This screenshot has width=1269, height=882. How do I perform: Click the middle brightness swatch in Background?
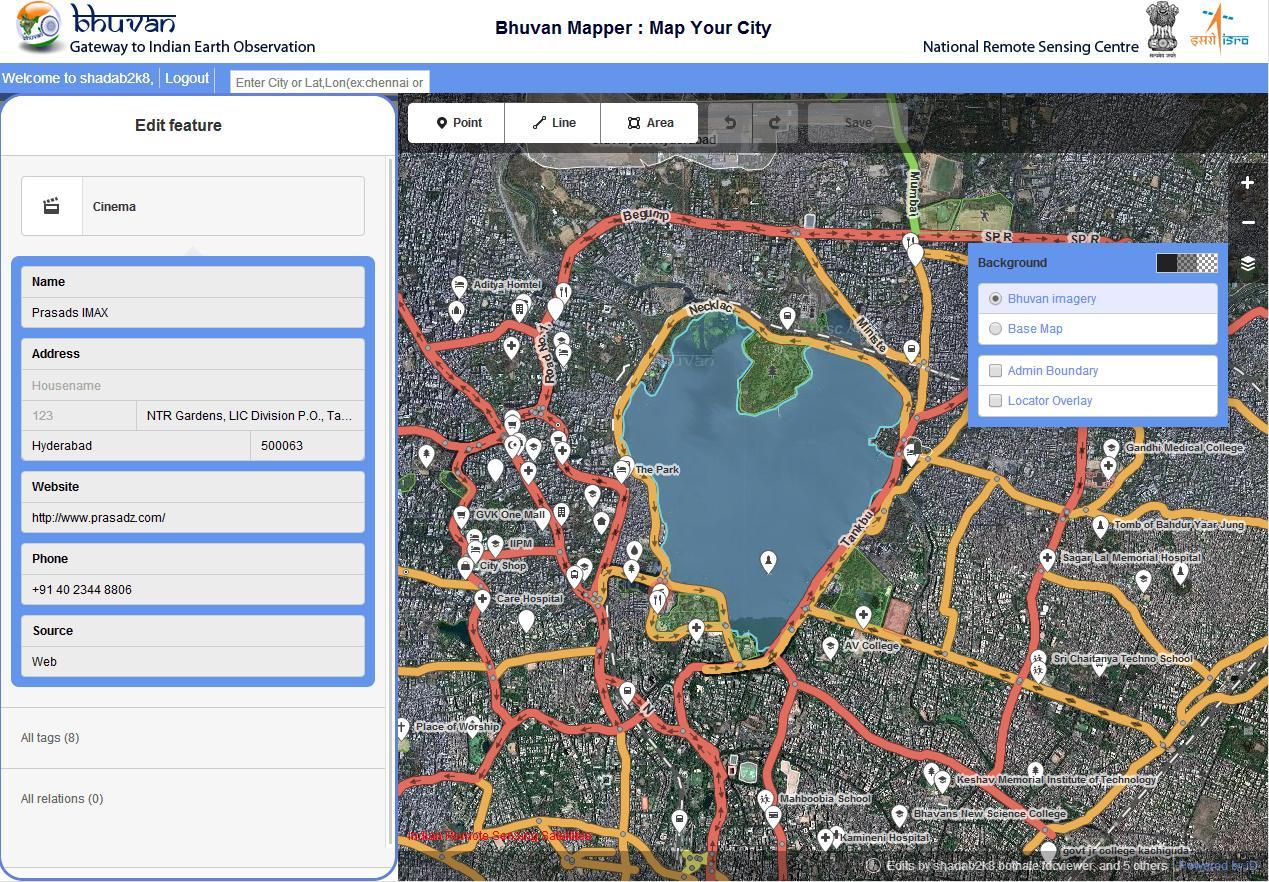point(1187,263)
